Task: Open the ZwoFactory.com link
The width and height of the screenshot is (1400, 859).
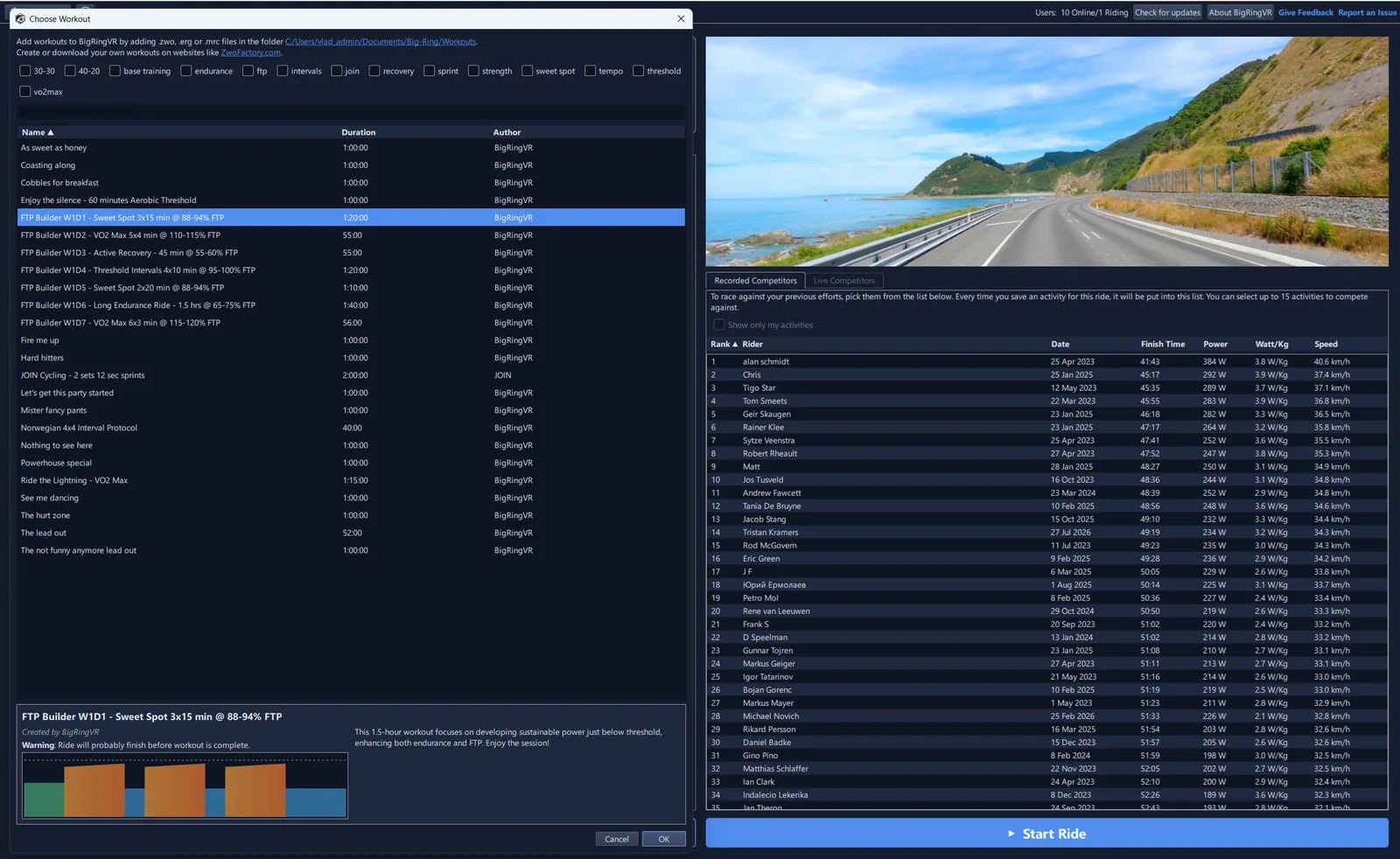Action: 250,52
